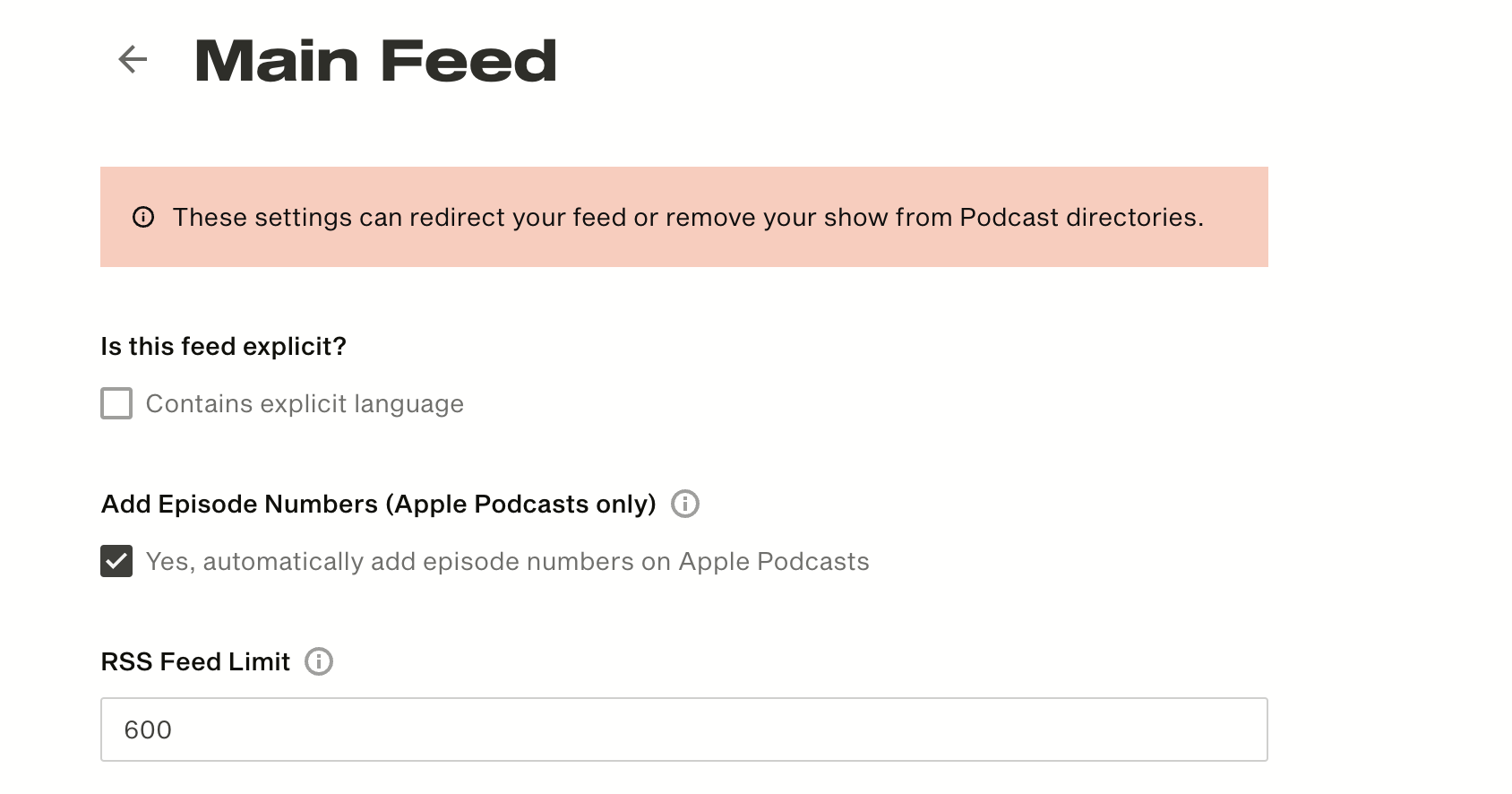This screenshot has height=794, width=1512.
Task: Click the "Yes, automatically add episode numbers" label
Action: [x=507, y=562]
